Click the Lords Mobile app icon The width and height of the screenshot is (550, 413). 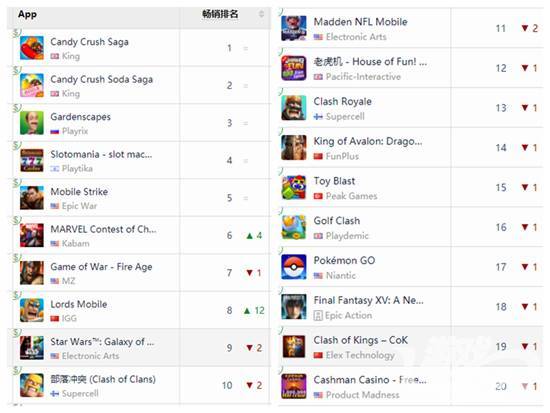[x=32, y=310]
